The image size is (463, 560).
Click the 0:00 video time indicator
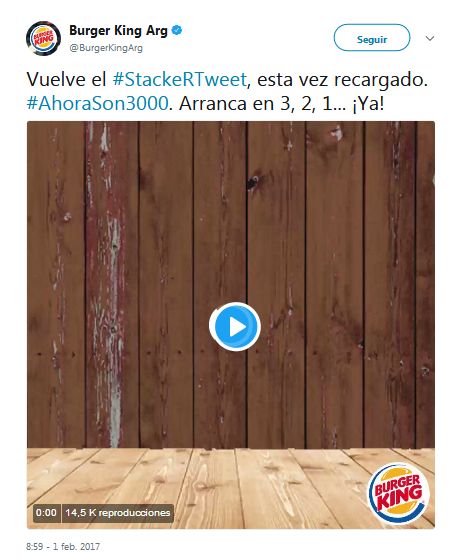point(46,513)
